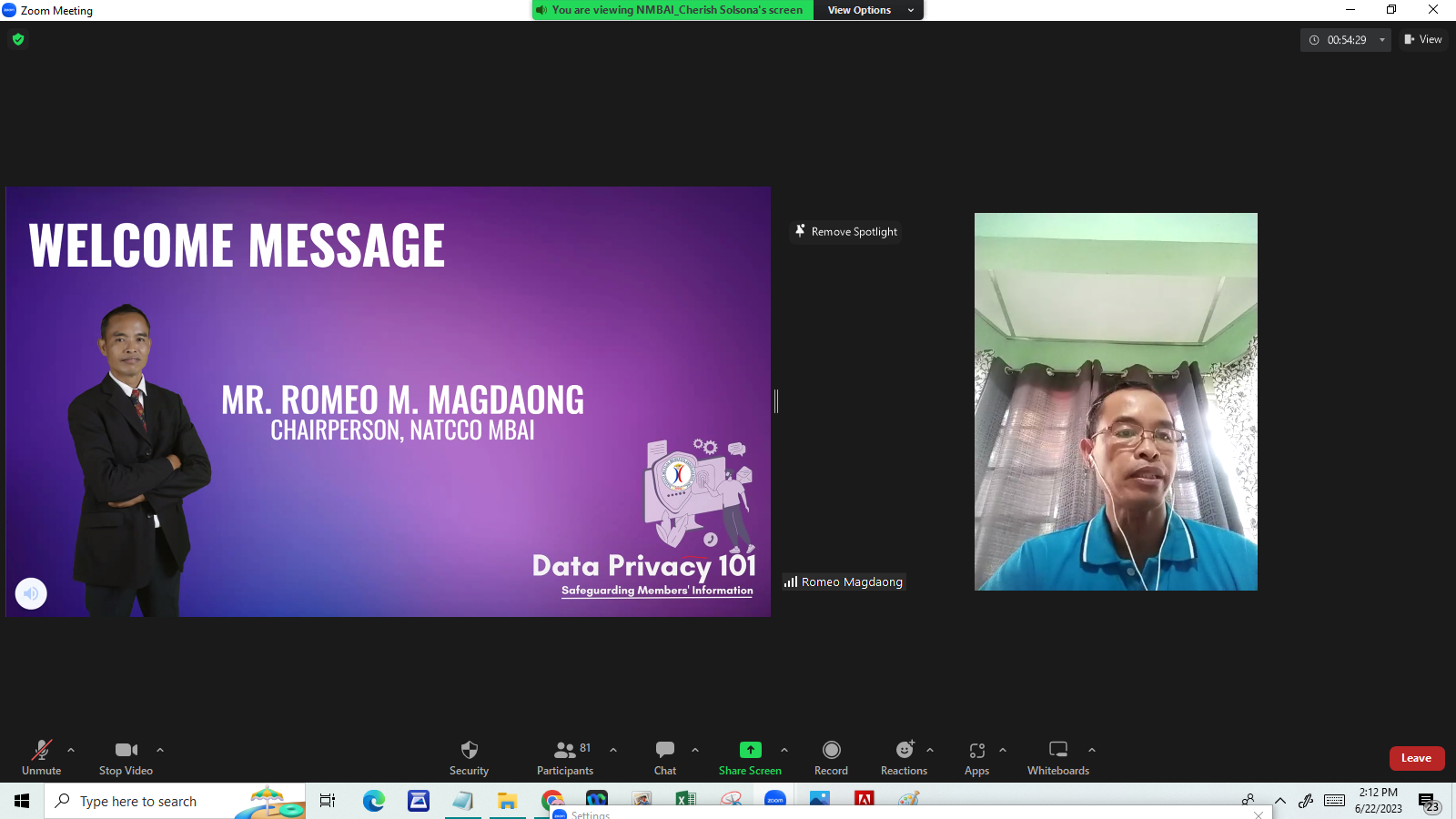Stop the camera video
Screen dimensions: 1456x819
point(126,758)
